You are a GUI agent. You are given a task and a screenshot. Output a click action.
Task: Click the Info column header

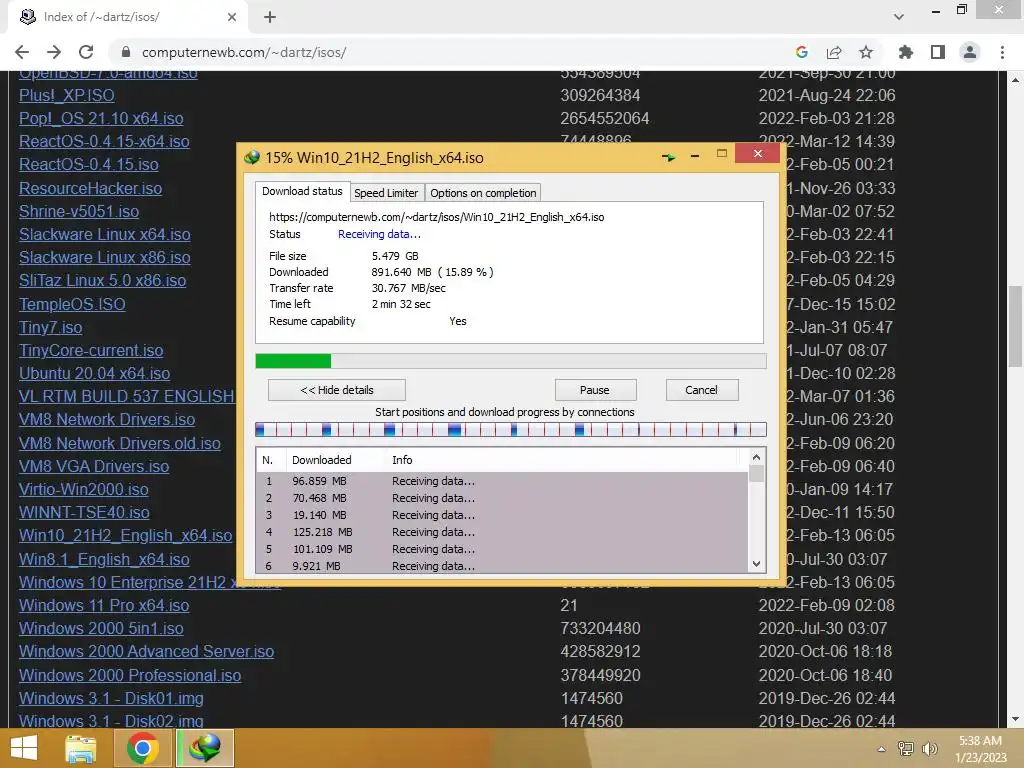[x=402, y=460]
